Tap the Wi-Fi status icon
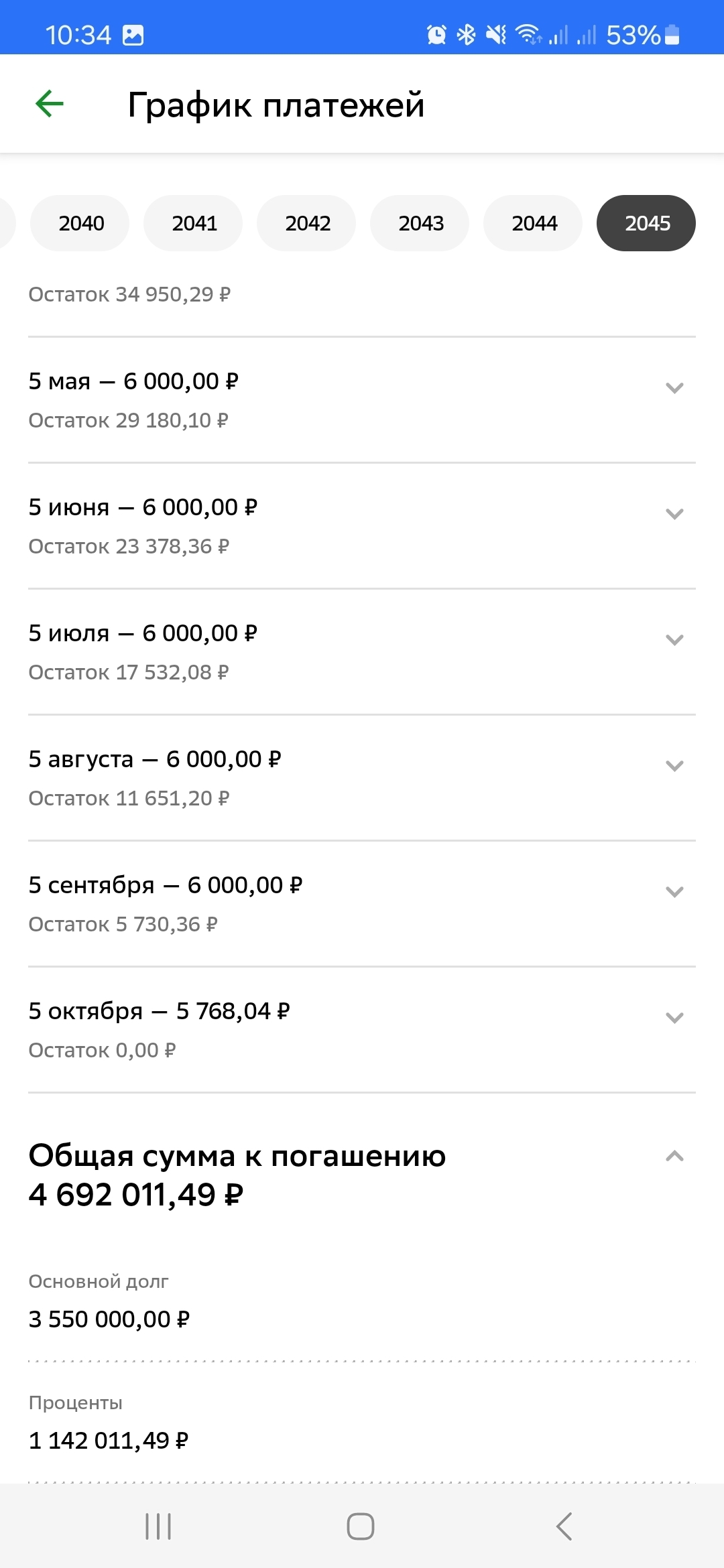This screenshot has width=724, height=1568. pos(528,34)
